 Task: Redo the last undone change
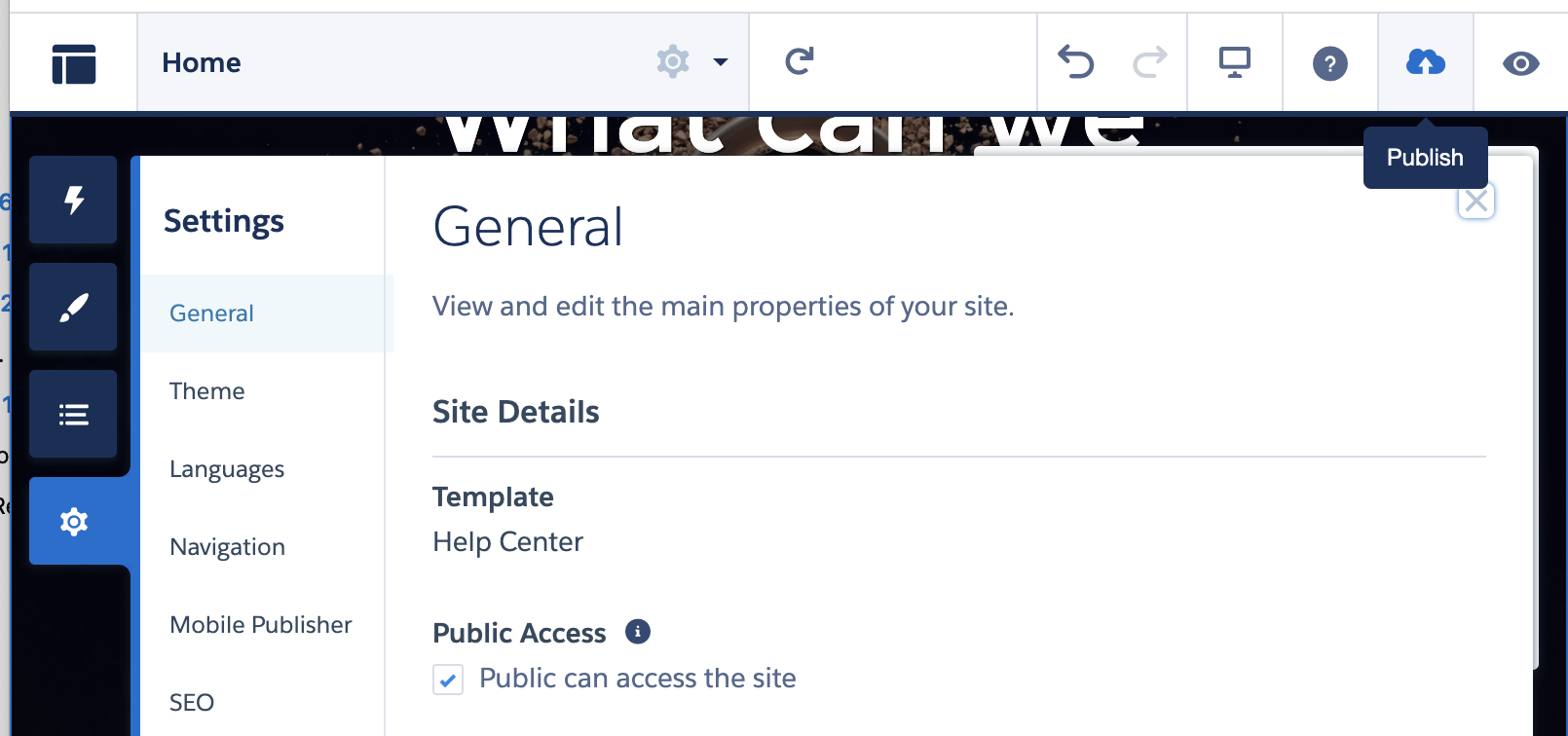click(1149, 62)
